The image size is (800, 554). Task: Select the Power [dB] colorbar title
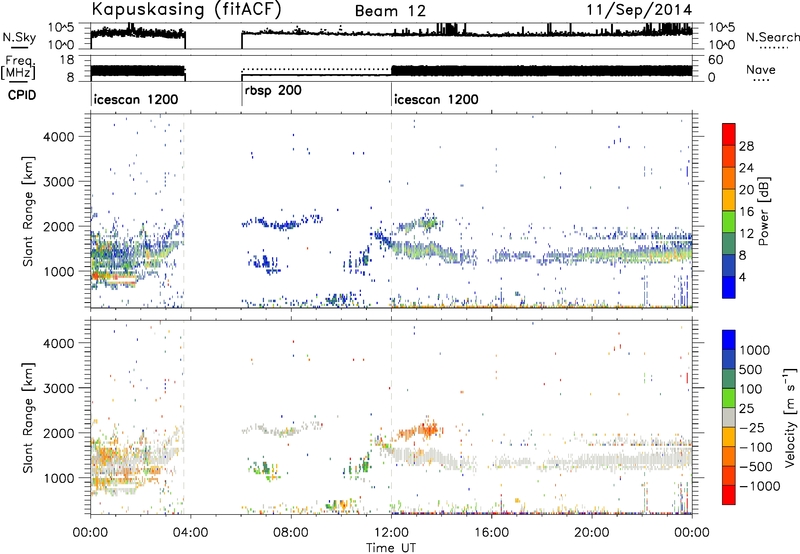(763, 211)
